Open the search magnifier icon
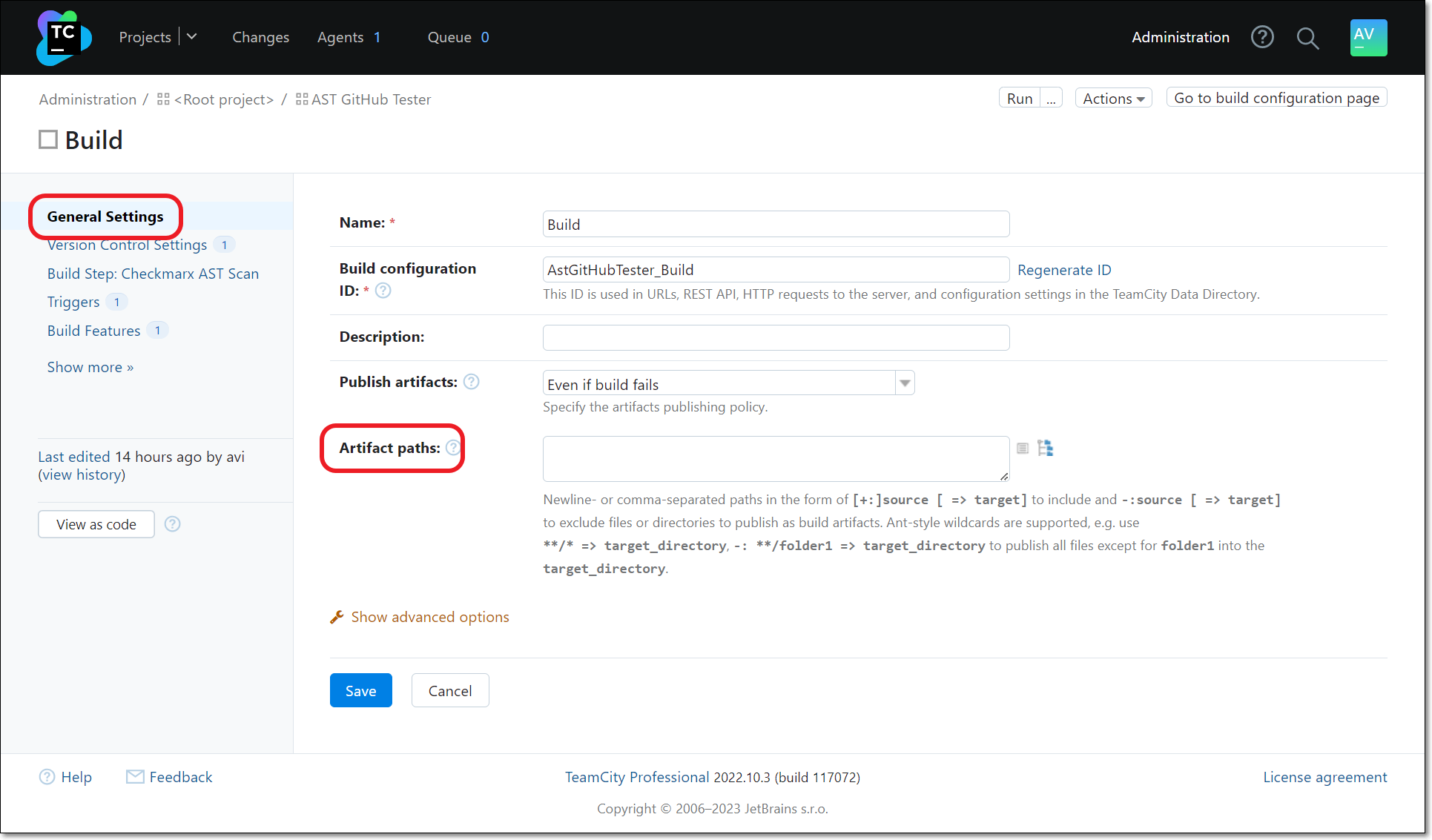Image resolution: width=1432 pixels, height=840 pixels. point(1307,38)
